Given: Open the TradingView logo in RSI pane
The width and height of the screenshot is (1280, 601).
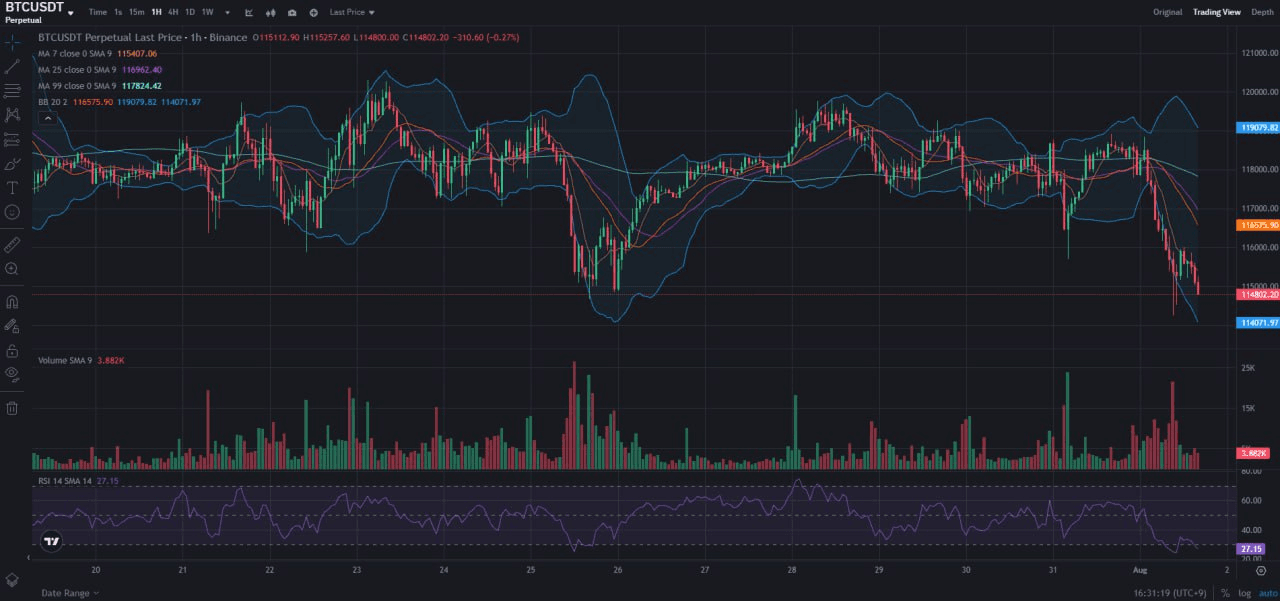Looking at the screenshot, I should (52, 541).
